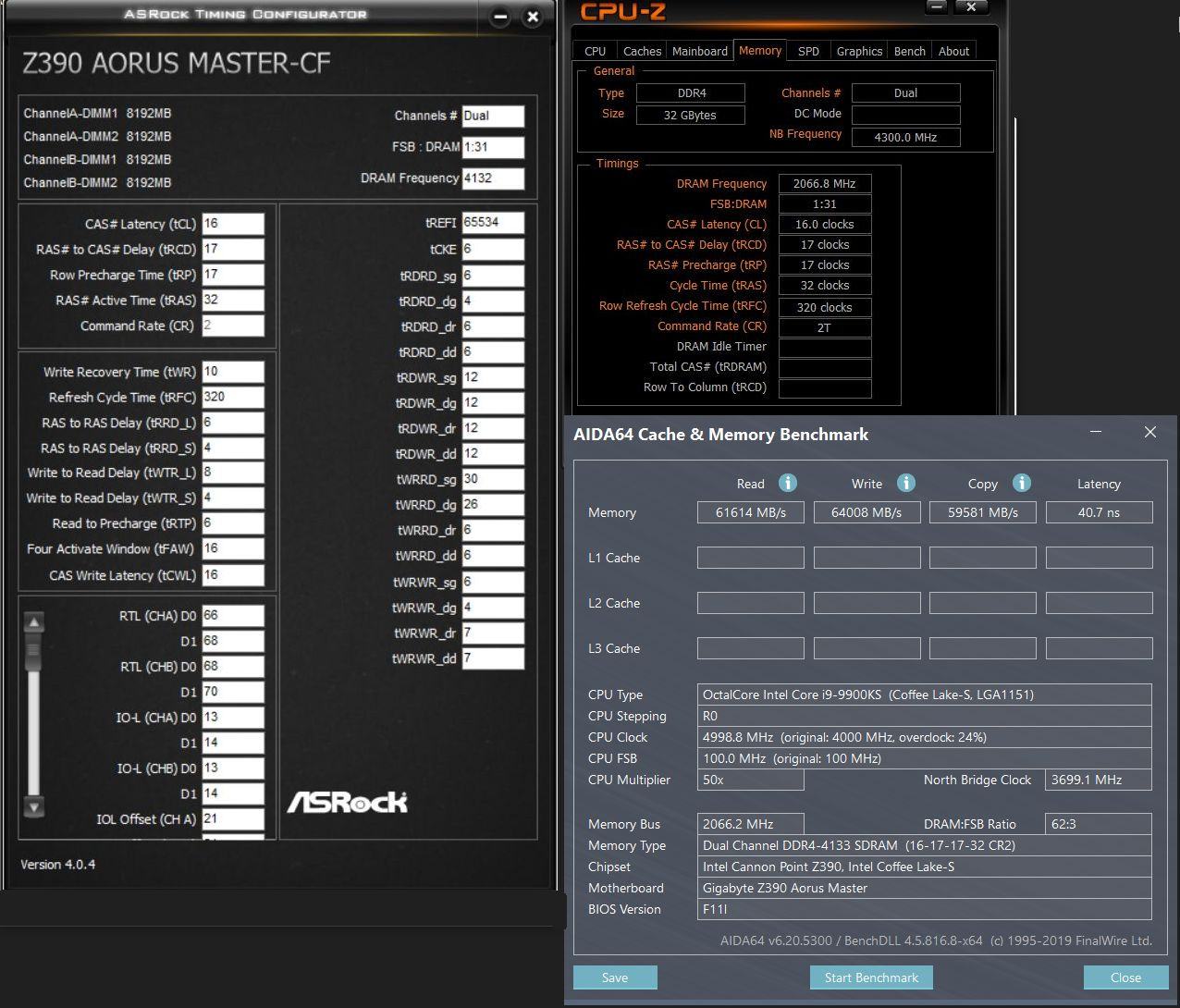Click the Save button in AIDA64
1180x1008 pixels.
tap(615, 977)
